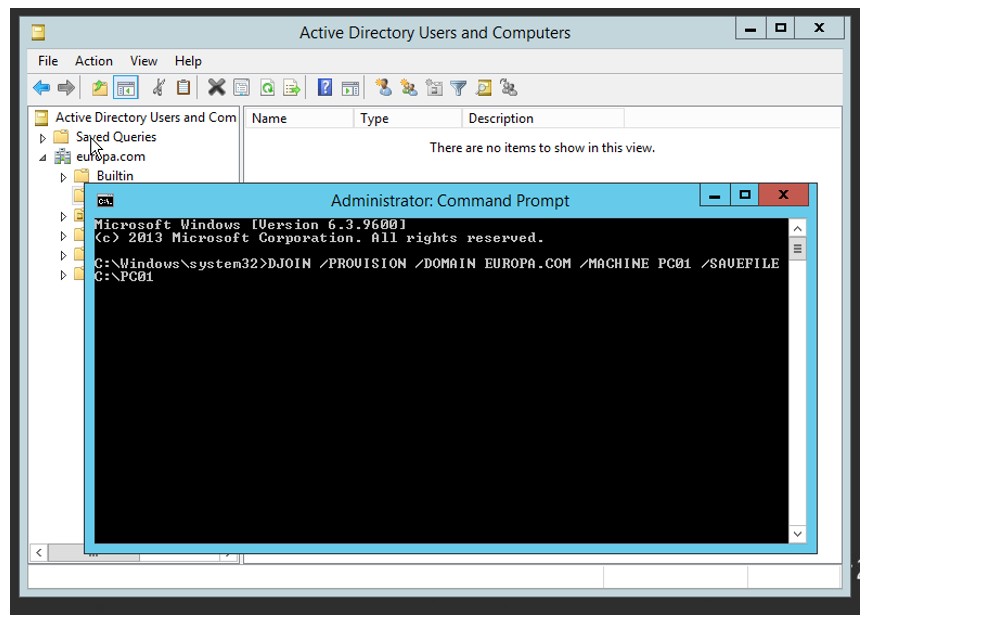Screen dimensions: 1008x625
Task: Minimize the Command Prompt window
Action: 715,195
